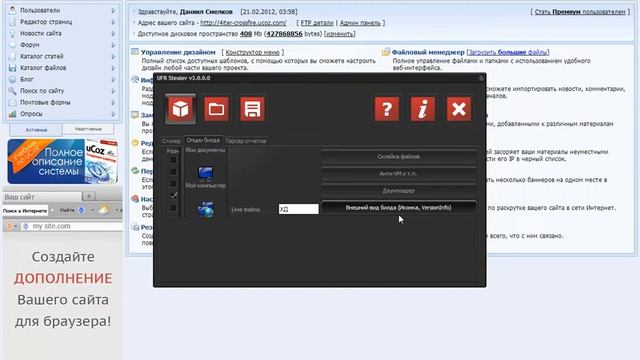The height and width of the screenshot is (360, 640).
Task: Open the uCoz Полное описание системы banner
Action: 62,162
